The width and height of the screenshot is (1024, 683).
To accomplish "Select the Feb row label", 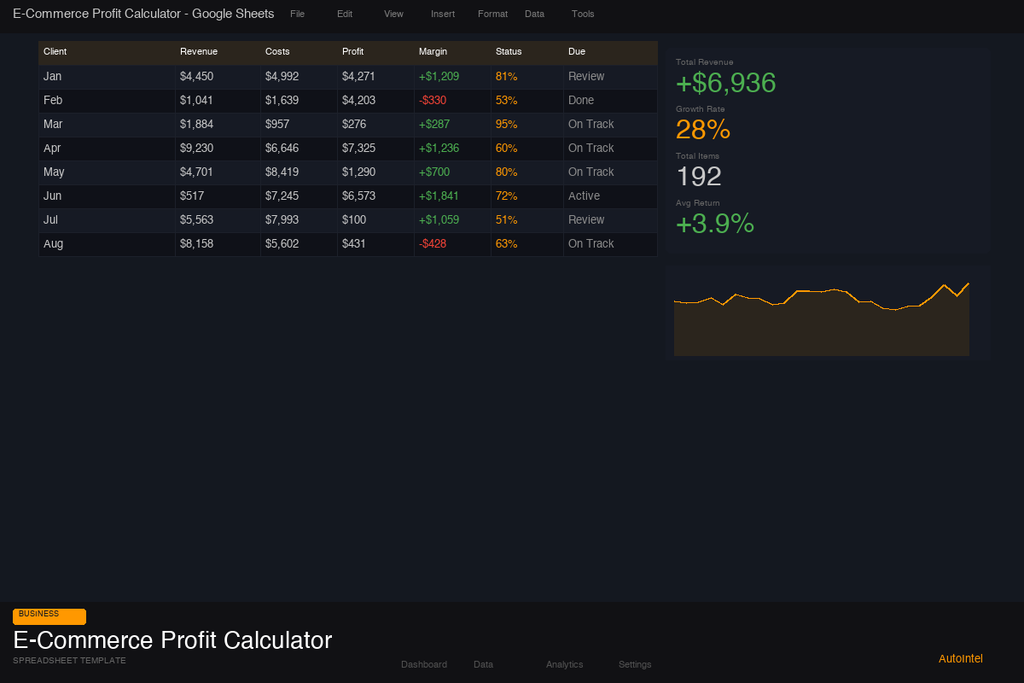I will pyautogui.click(x=53, y=100).
